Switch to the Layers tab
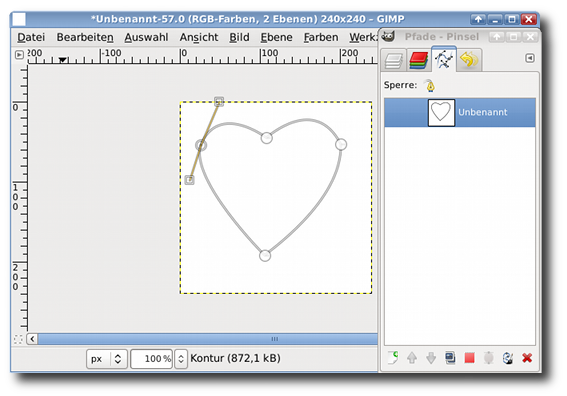 pyautogui.click(x=393, y=60)
